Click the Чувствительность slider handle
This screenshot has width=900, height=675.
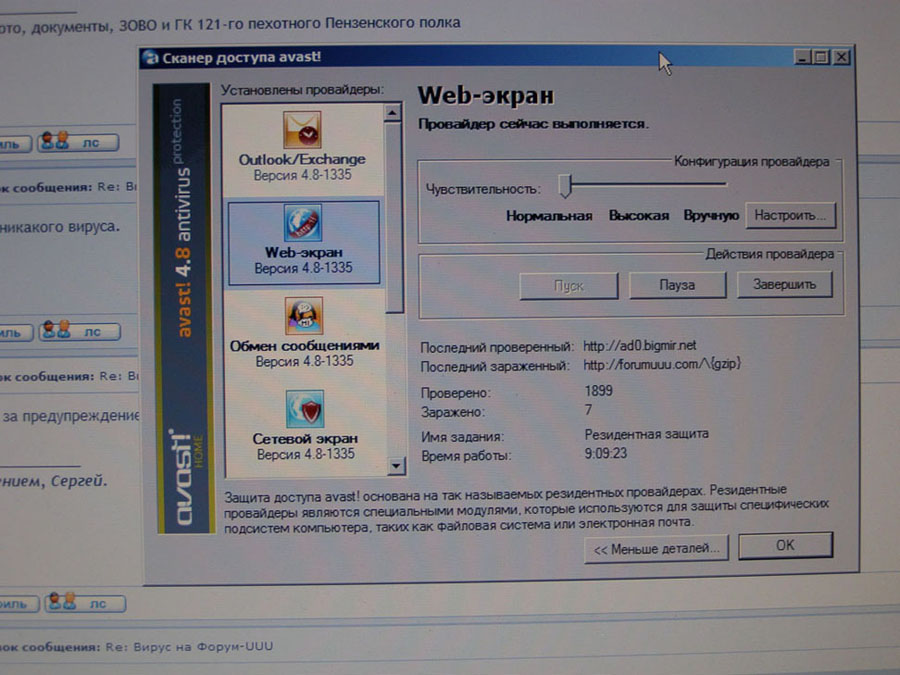pyautogui.click(x=565, y=185)
